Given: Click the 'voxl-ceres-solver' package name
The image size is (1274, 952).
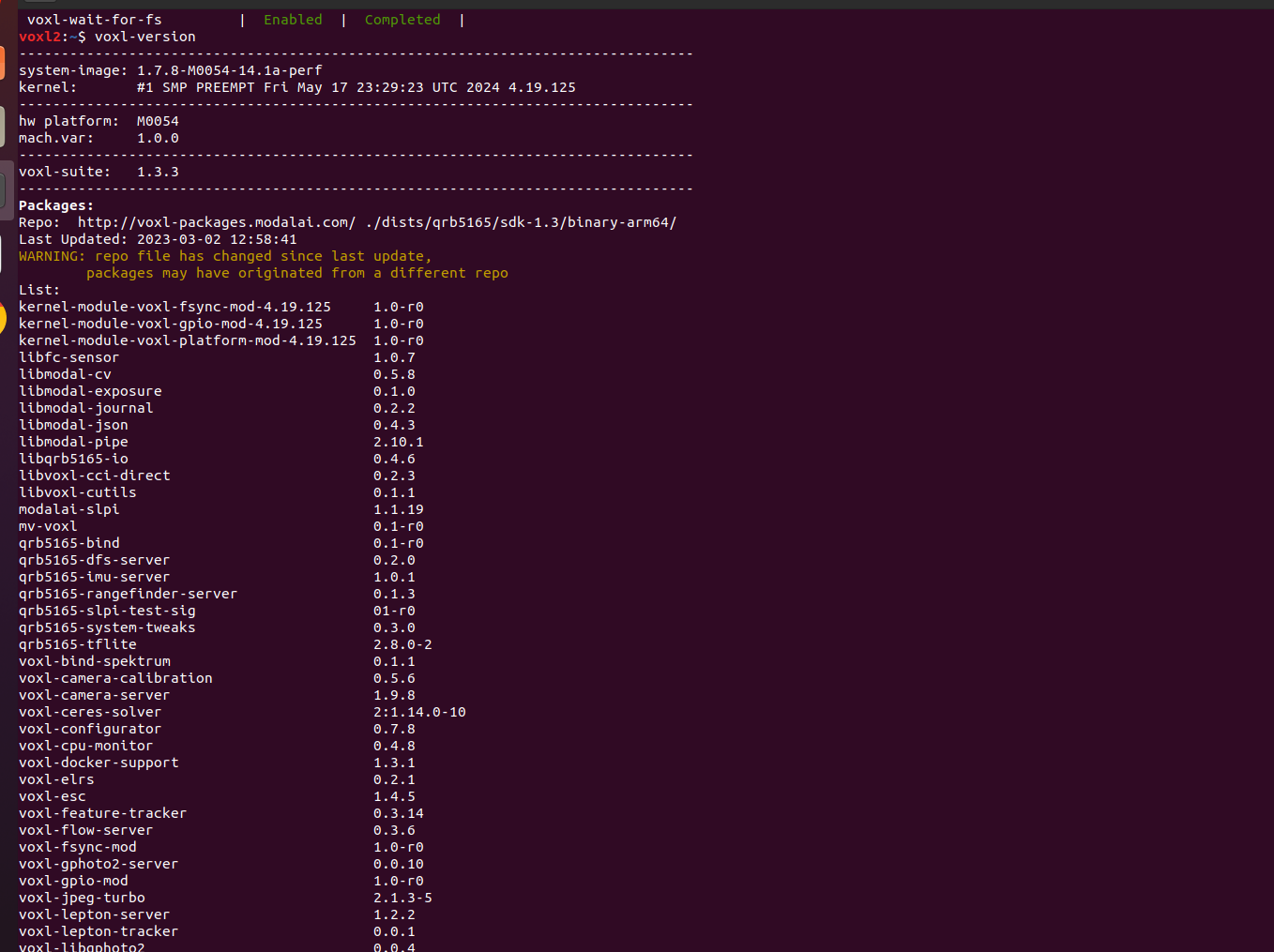Looking at the screenshot, I should click(90, 712).
